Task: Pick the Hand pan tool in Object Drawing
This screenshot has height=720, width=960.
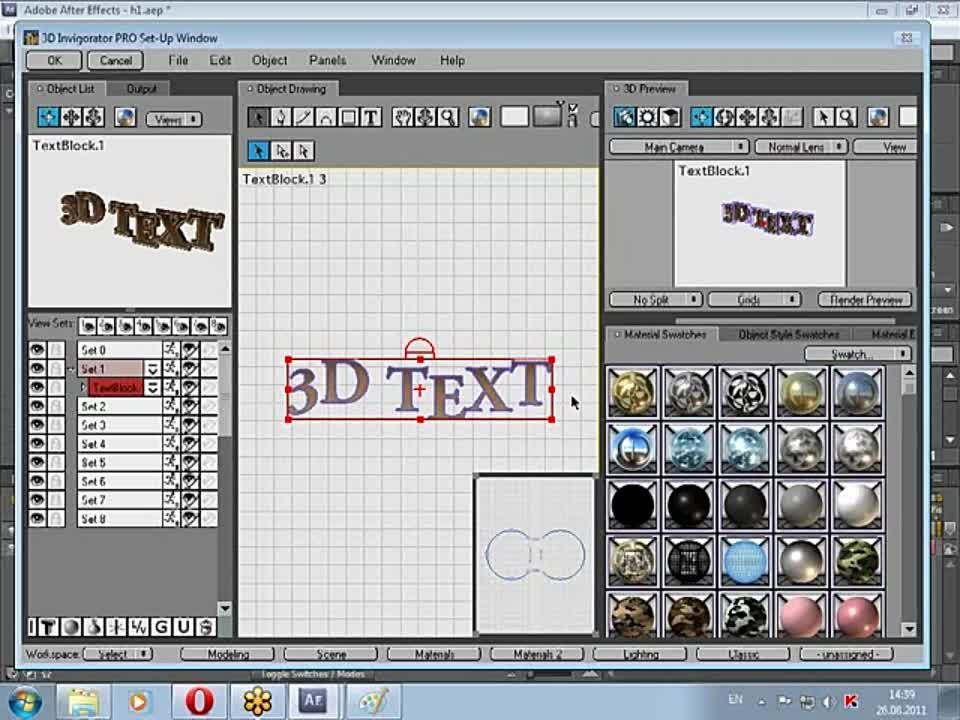Action: point(403,117)
